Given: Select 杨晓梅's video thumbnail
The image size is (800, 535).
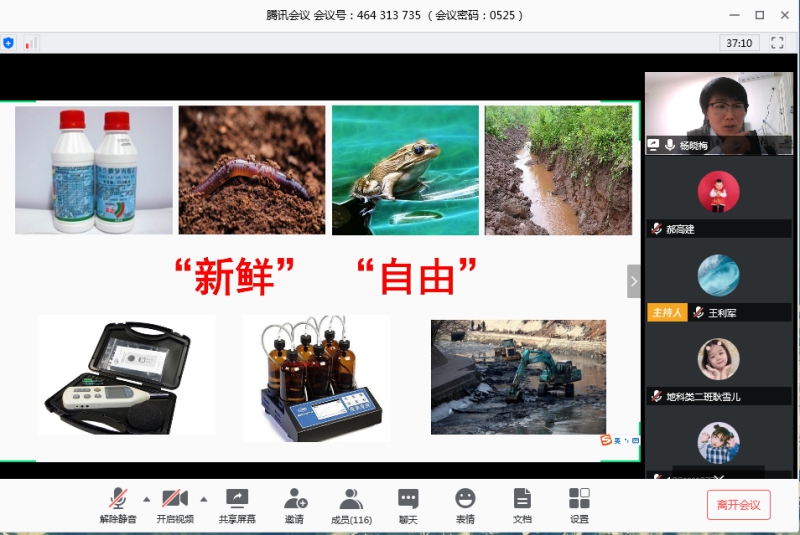Looking at the screenshot, I should coord(718,112).
